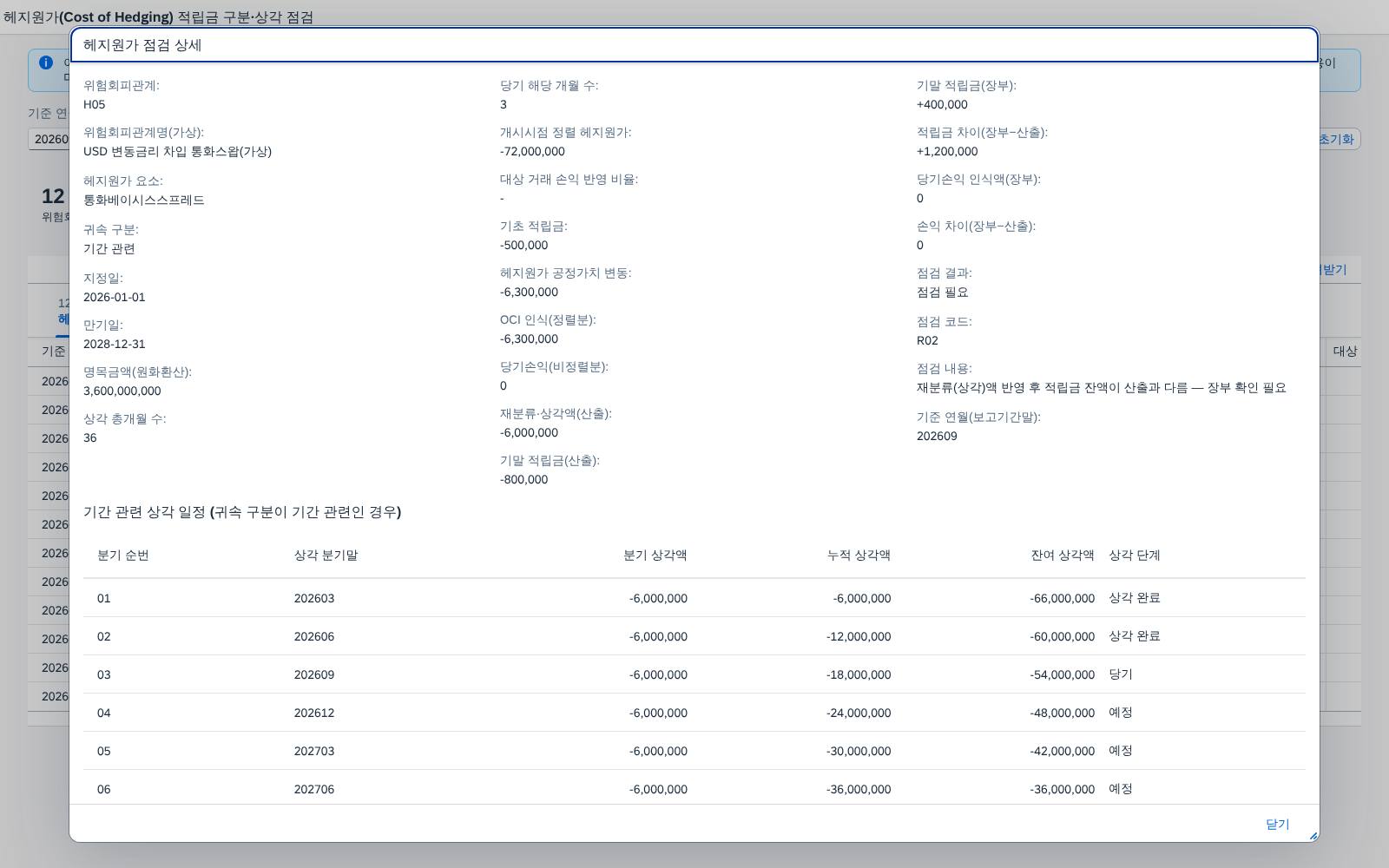The width and height of the screenshot is (1389, 868).
Task: Click the 당기 해당 개월 수 value 3
Action: point(504,104)
